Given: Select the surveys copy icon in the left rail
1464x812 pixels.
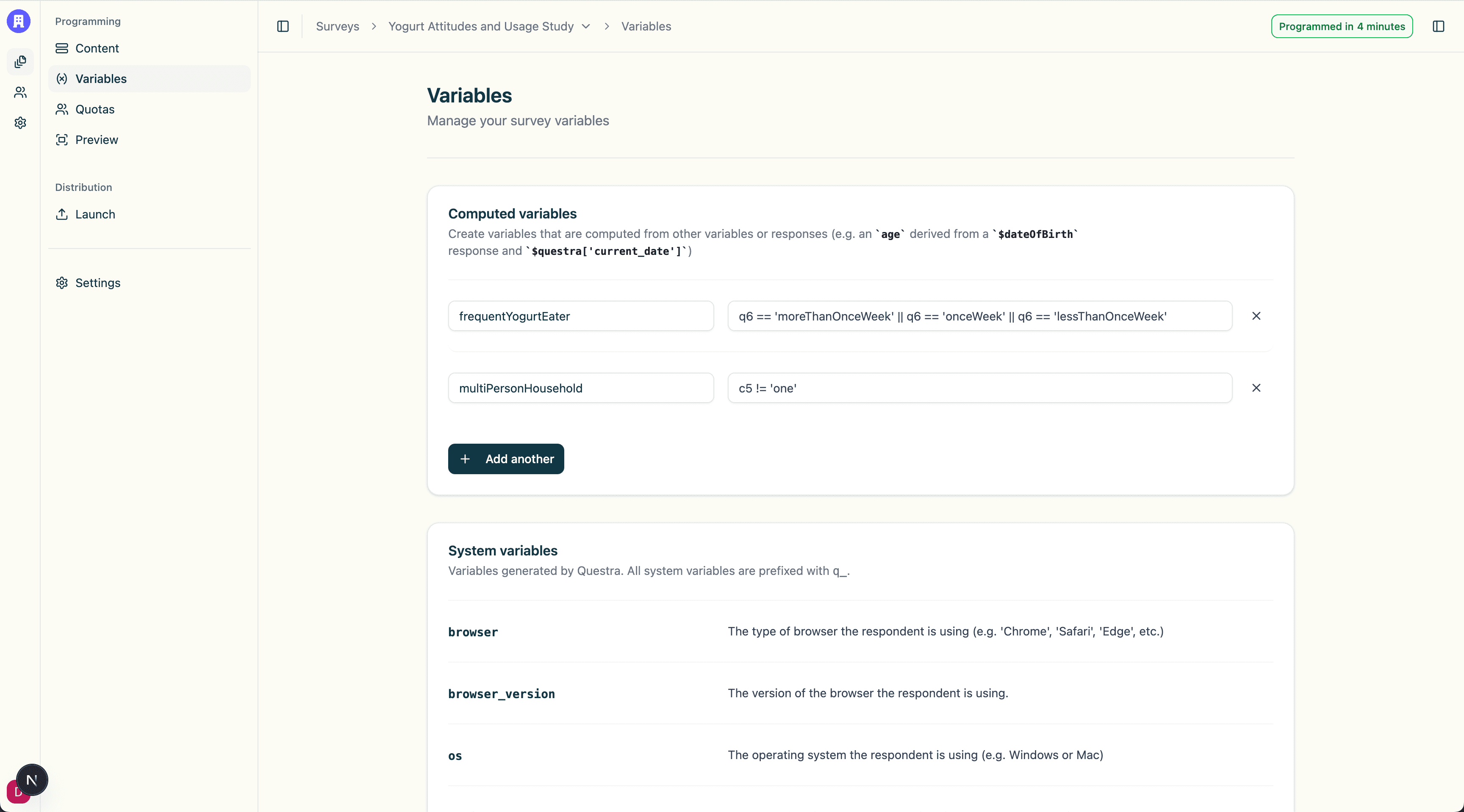Looking at the screenshot, I should (x=20, y=62).
